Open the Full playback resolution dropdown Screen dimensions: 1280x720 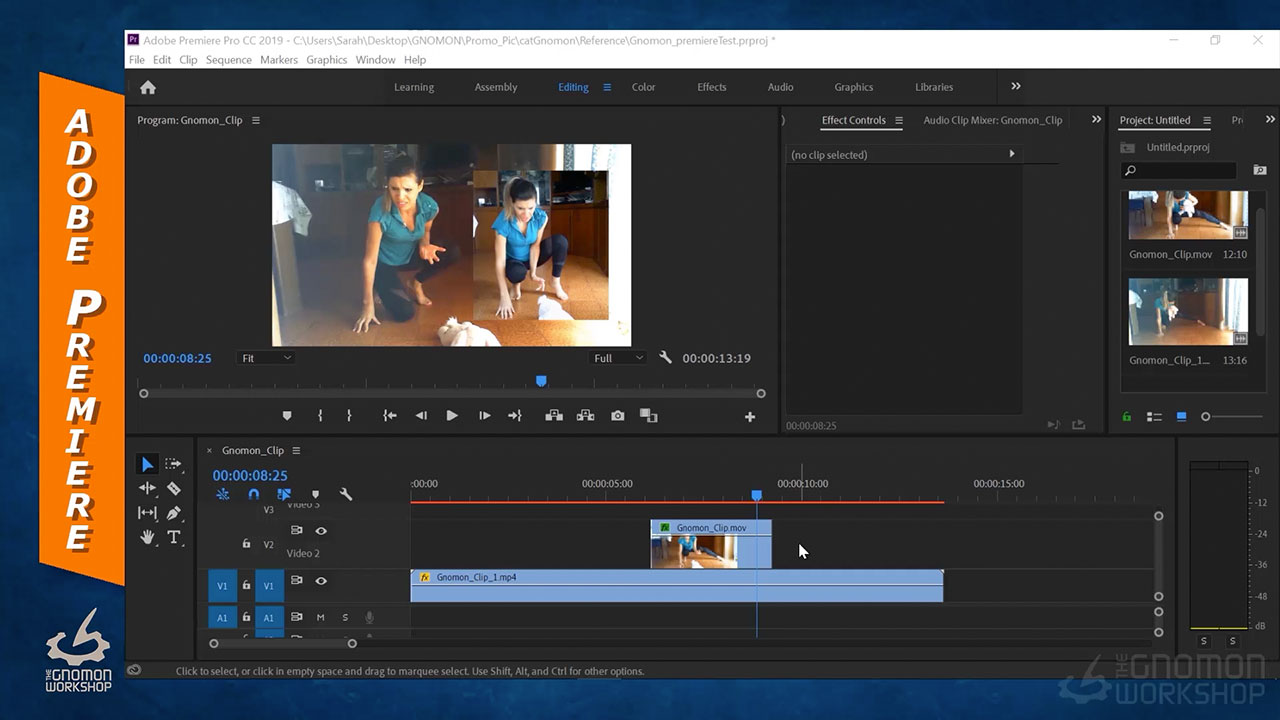tap(619, 358)
